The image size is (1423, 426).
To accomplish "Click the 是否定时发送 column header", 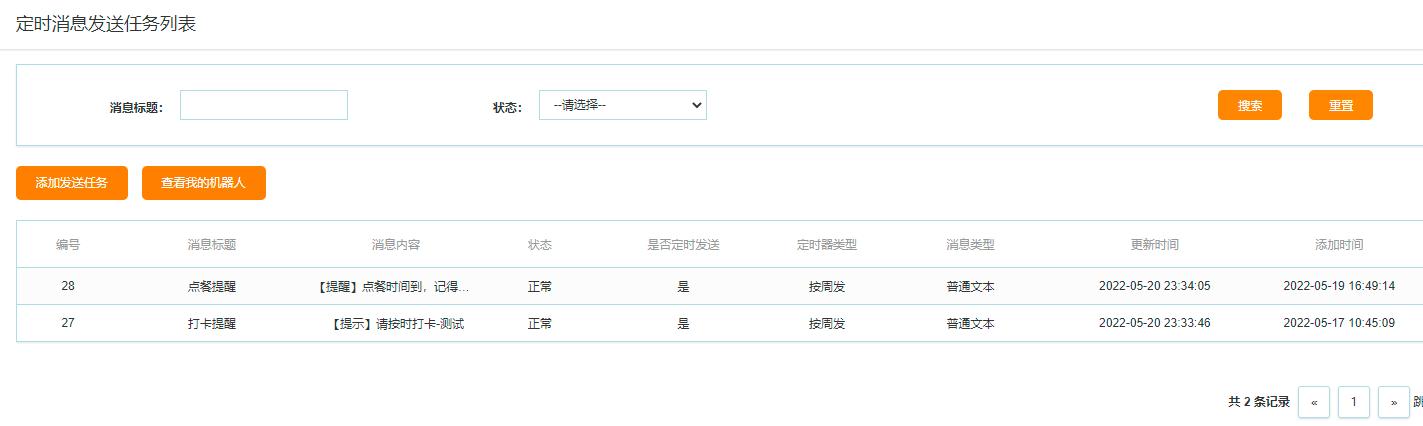I will pos(684,245).
